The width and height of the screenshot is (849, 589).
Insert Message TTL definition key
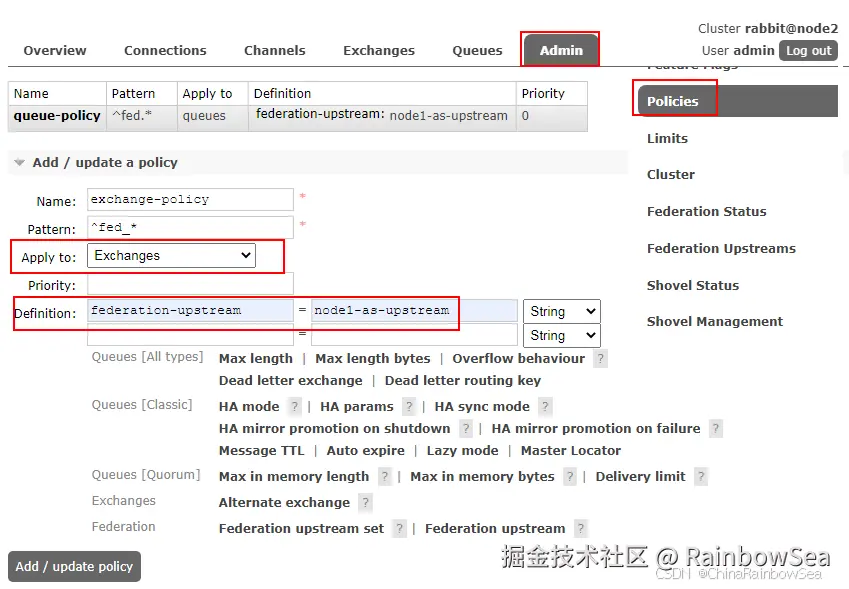pos(261,450)
